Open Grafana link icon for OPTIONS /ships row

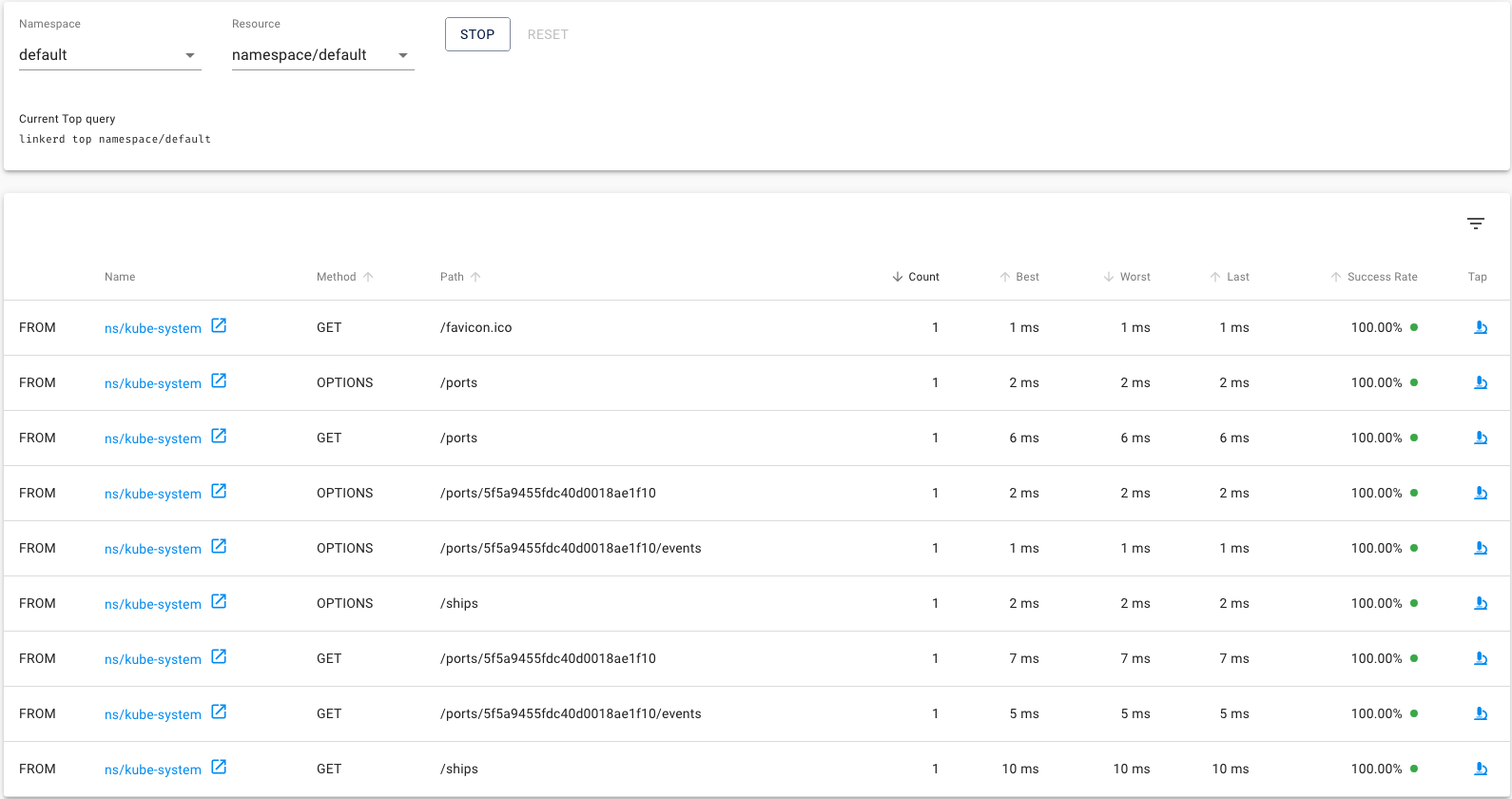(219, 601)
